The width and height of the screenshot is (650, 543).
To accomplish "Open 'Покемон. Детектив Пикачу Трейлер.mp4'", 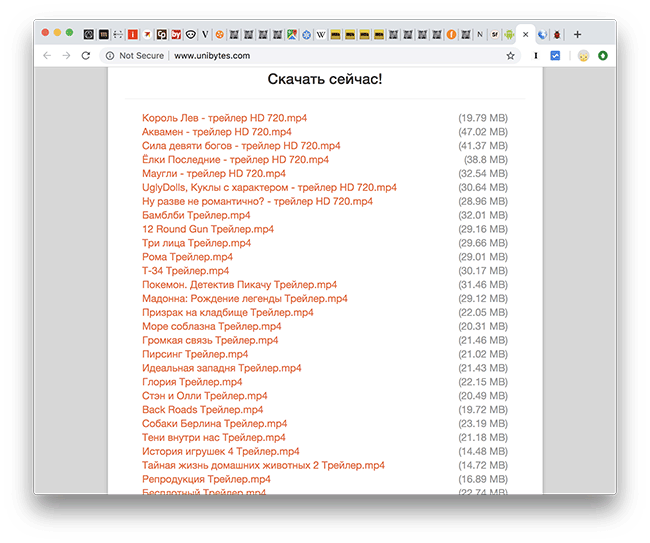I will [x=239, y=285].
